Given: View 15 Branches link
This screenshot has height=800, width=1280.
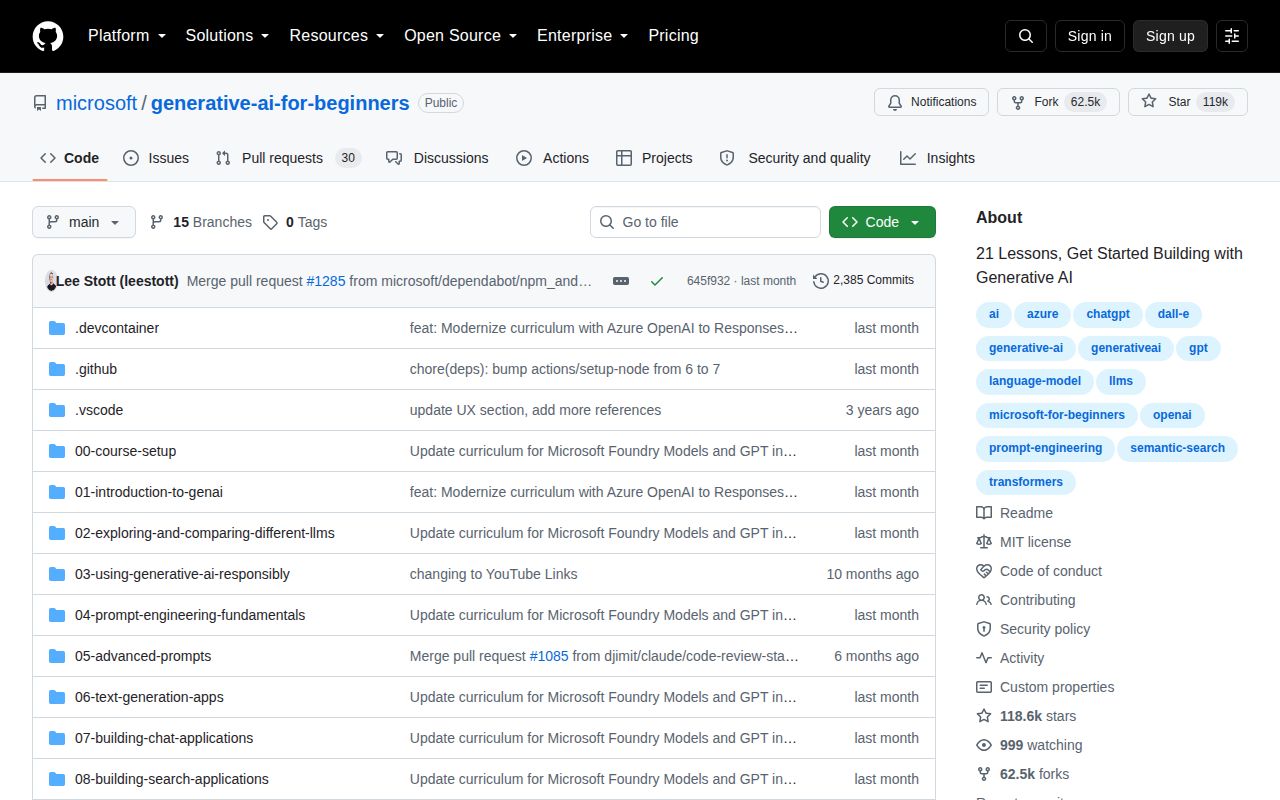Looking at the screenshot, I should click(201, 222).
